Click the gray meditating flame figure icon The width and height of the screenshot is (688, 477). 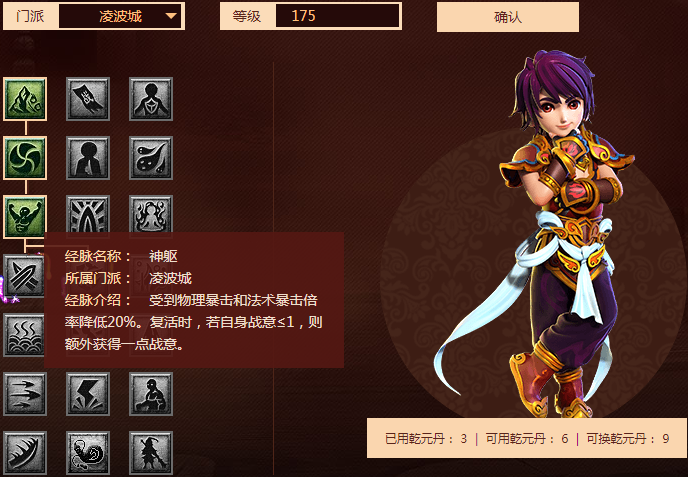(x=151, y=214)
